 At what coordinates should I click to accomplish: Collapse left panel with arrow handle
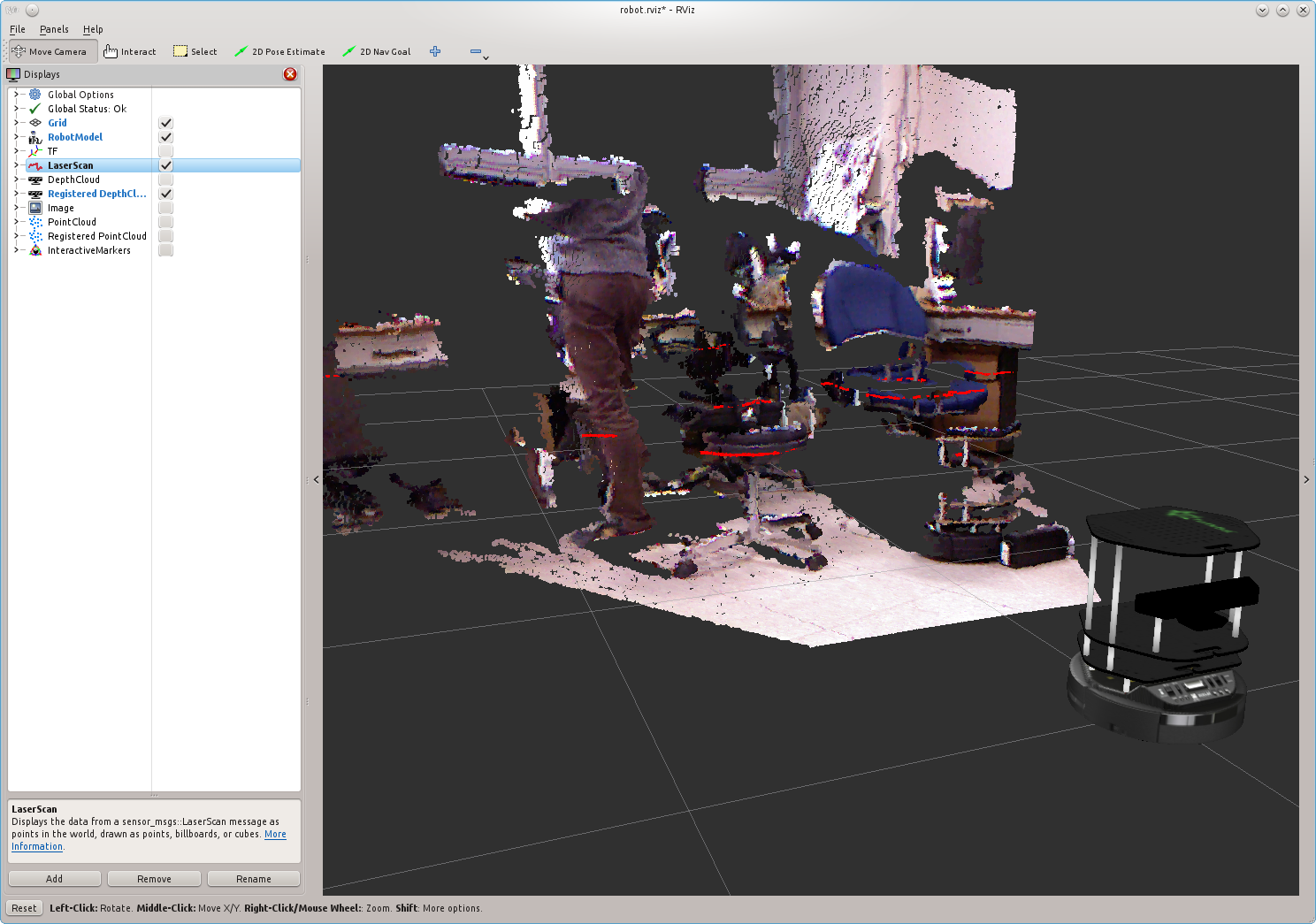click(x=317, y=480)
